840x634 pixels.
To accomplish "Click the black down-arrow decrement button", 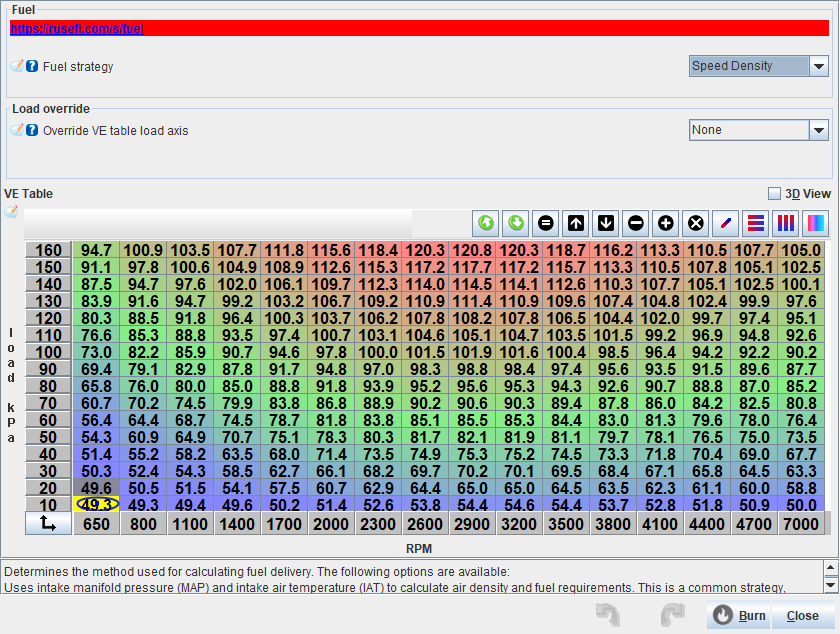I will point(606,222).
